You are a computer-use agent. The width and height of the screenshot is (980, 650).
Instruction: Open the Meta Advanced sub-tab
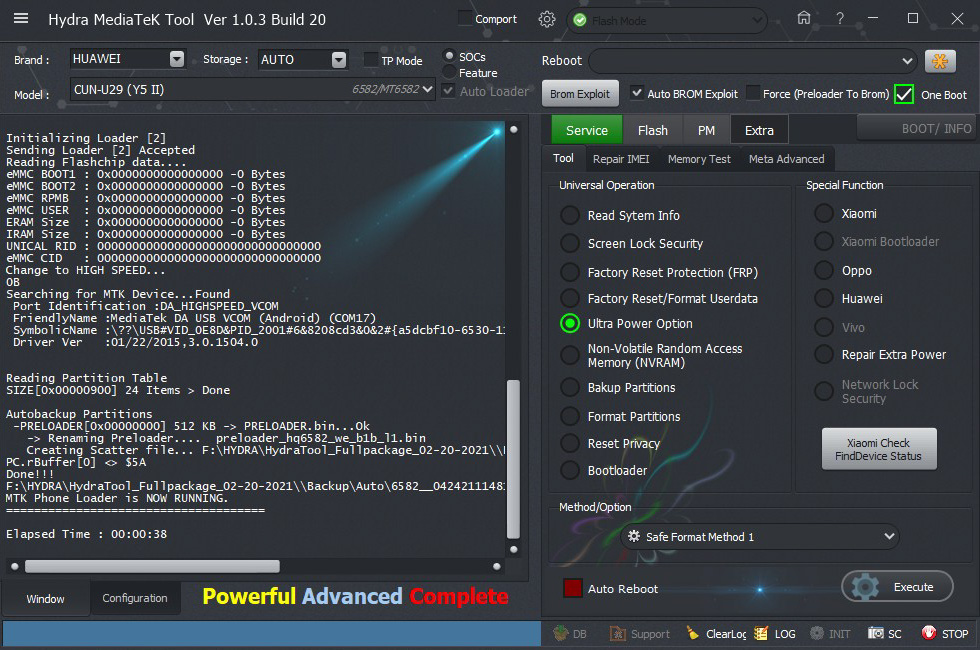786,159
